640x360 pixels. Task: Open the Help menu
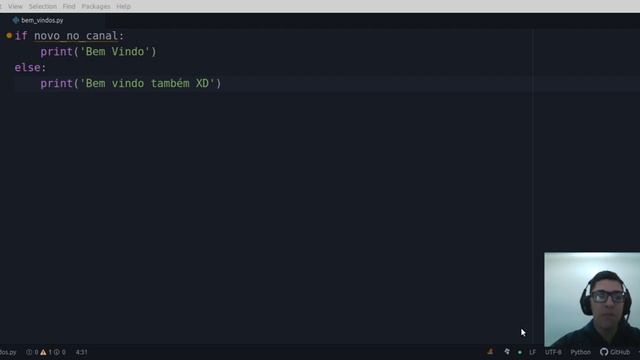click(x=123, y=6)
